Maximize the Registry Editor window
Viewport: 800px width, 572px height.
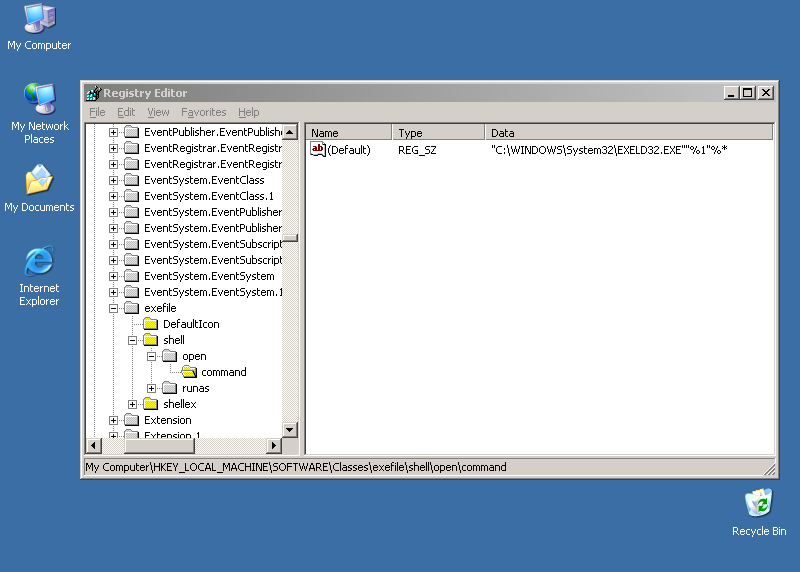[748, 93]
